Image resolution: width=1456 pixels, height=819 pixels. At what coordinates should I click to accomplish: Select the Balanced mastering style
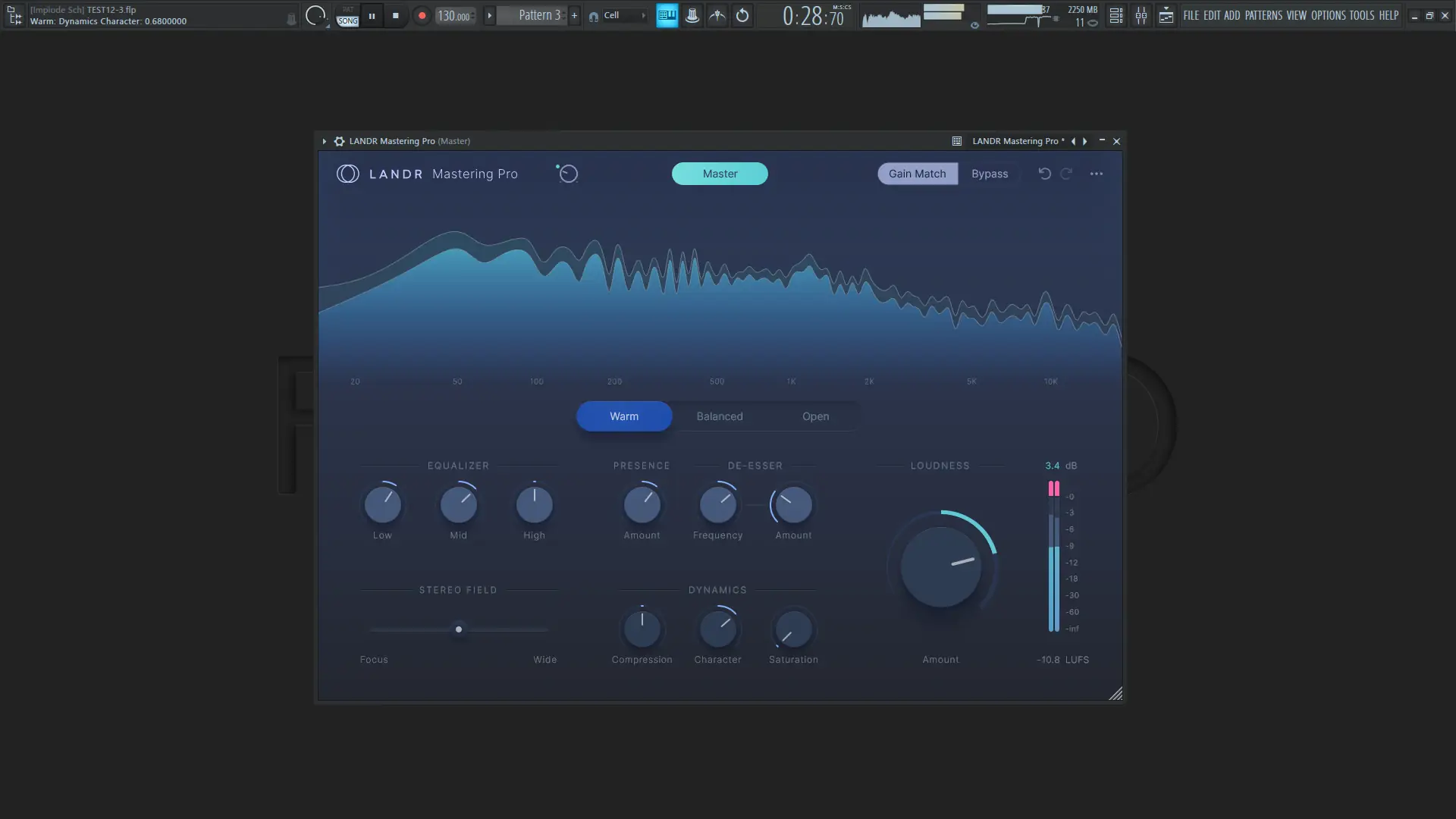point(719,416)
